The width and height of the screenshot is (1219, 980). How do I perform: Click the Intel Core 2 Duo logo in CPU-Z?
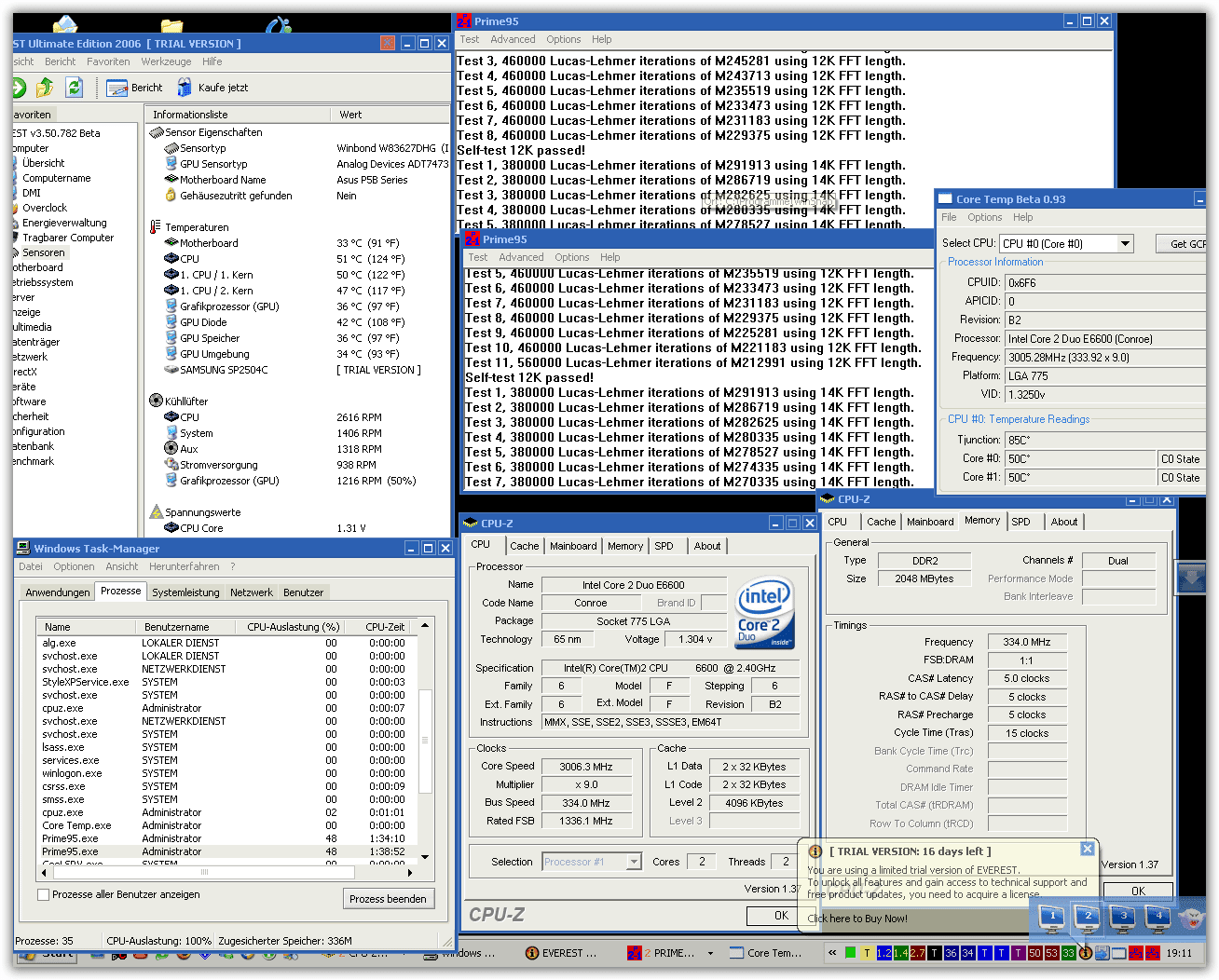point(764,613)
